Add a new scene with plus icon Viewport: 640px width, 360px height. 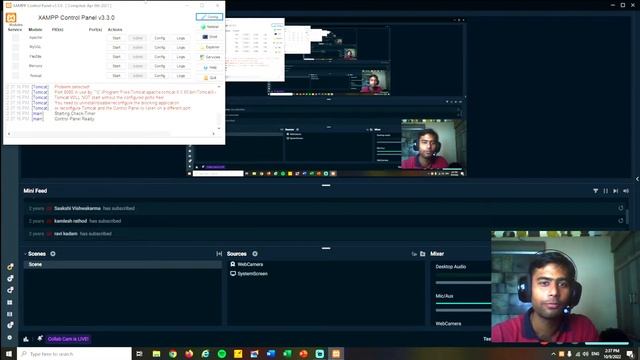click(53, 254)
